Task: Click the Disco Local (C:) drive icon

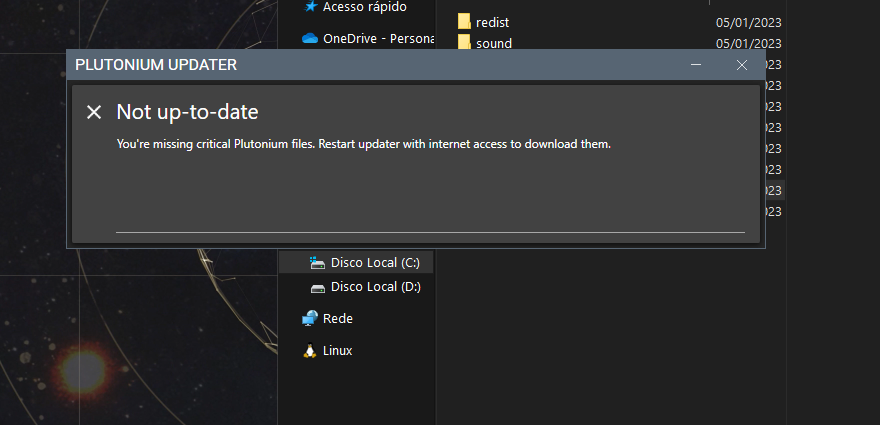Action: [318, 262]
